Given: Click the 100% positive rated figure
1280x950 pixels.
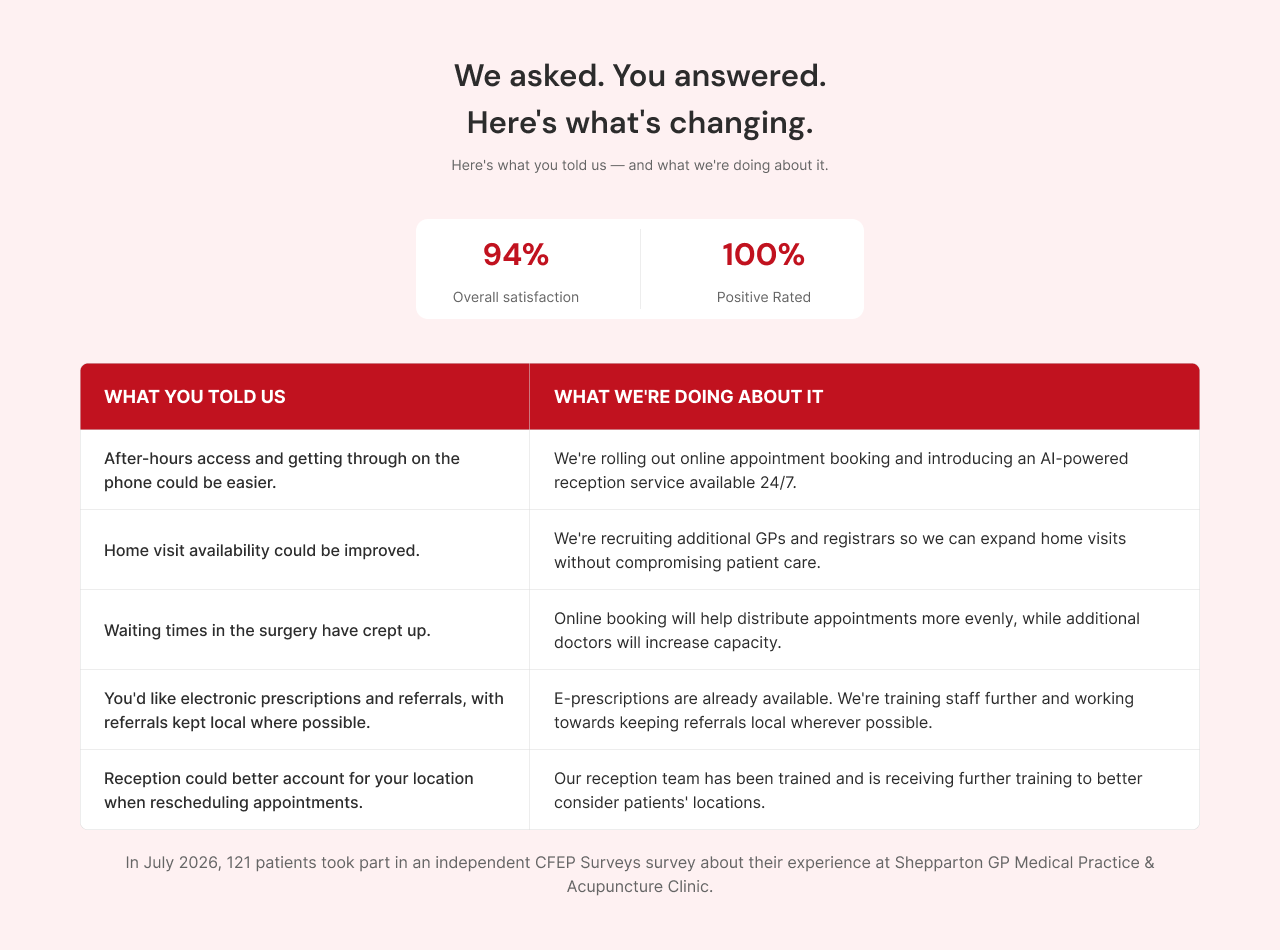Looking at the screenshot, I should [764, 255].
